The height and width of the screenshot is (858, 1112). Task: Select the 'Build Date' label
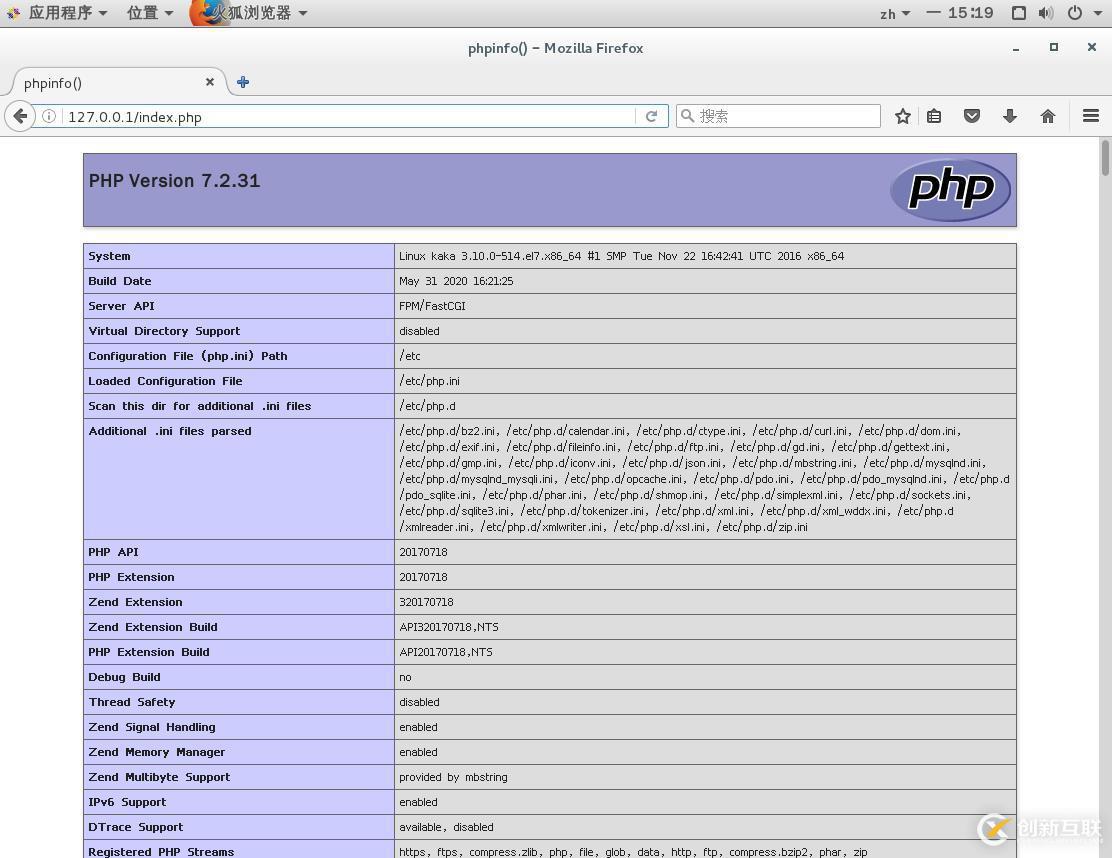tap(120, 281)
